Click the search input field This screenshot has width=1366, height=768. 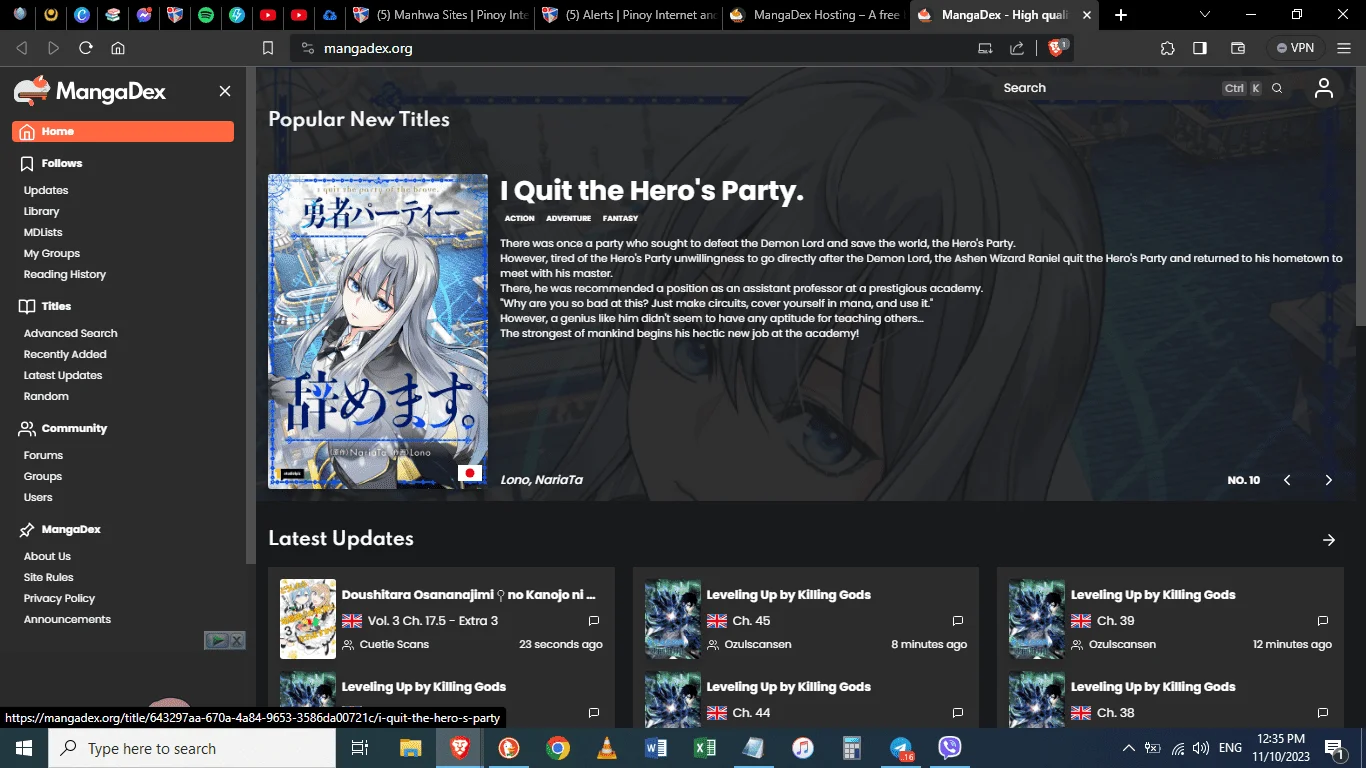(1142, 88)
